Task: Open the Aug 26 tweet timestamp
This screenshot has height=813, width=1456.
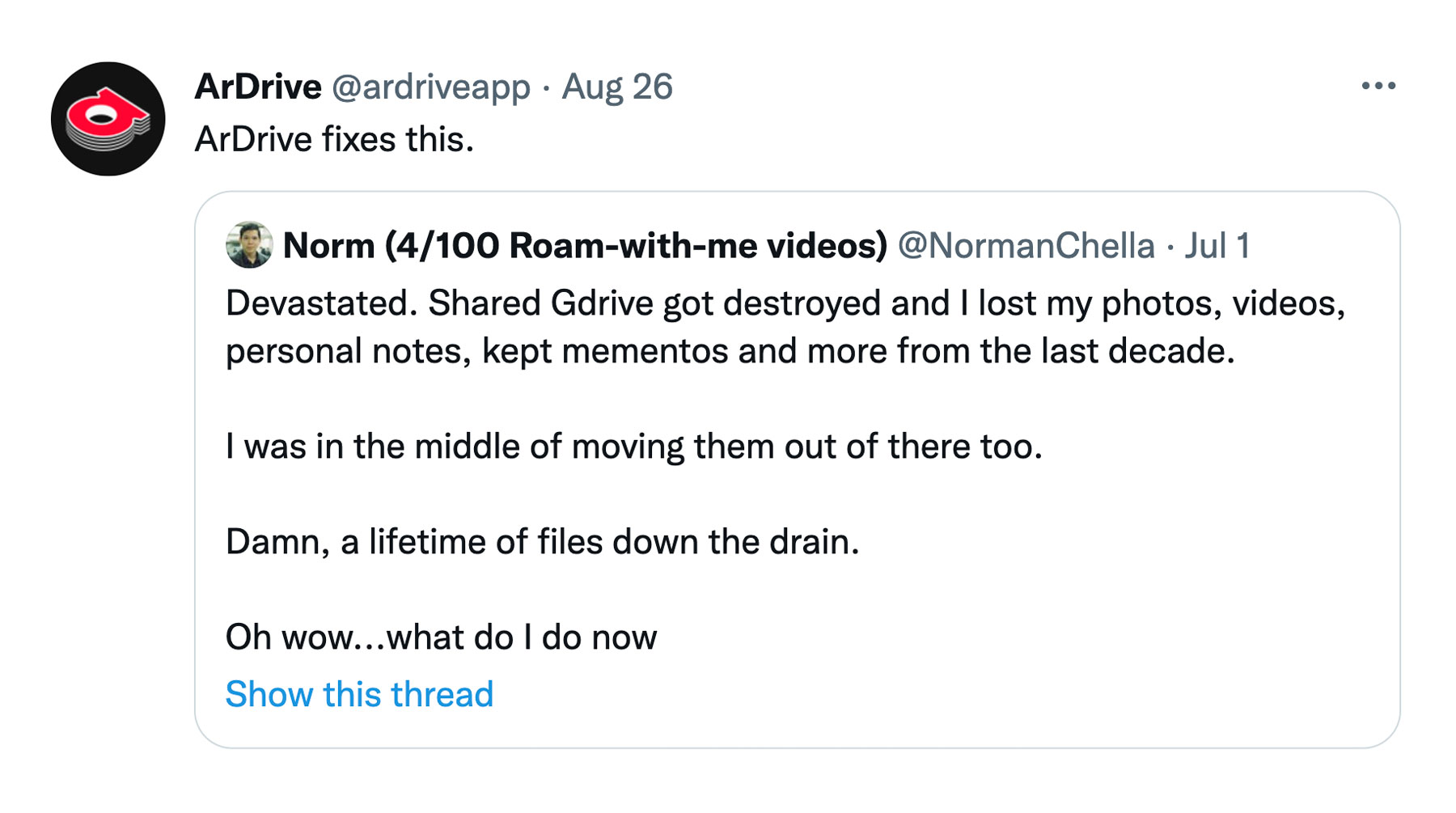Action: click(617, 87)
